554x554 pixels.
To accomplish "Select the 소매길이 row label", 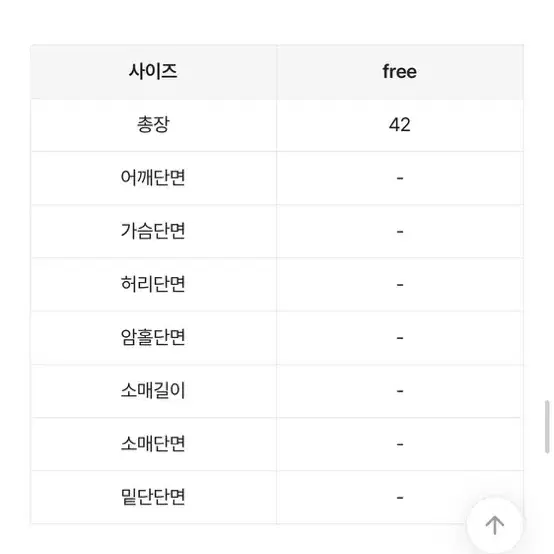I will 153,391.
